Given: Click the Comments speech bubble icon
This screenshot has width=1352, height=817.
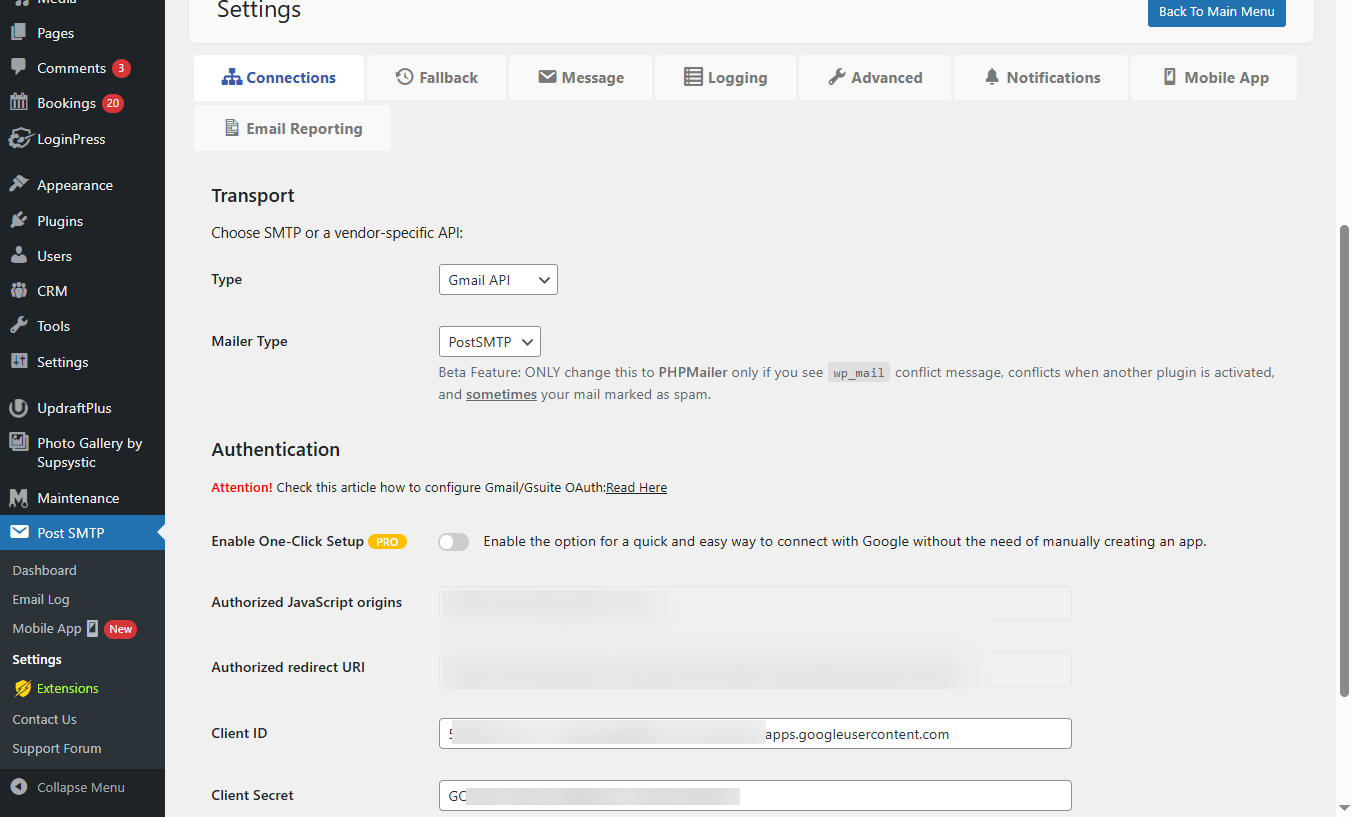Looking at the screenshot, I should pos(19,68).
